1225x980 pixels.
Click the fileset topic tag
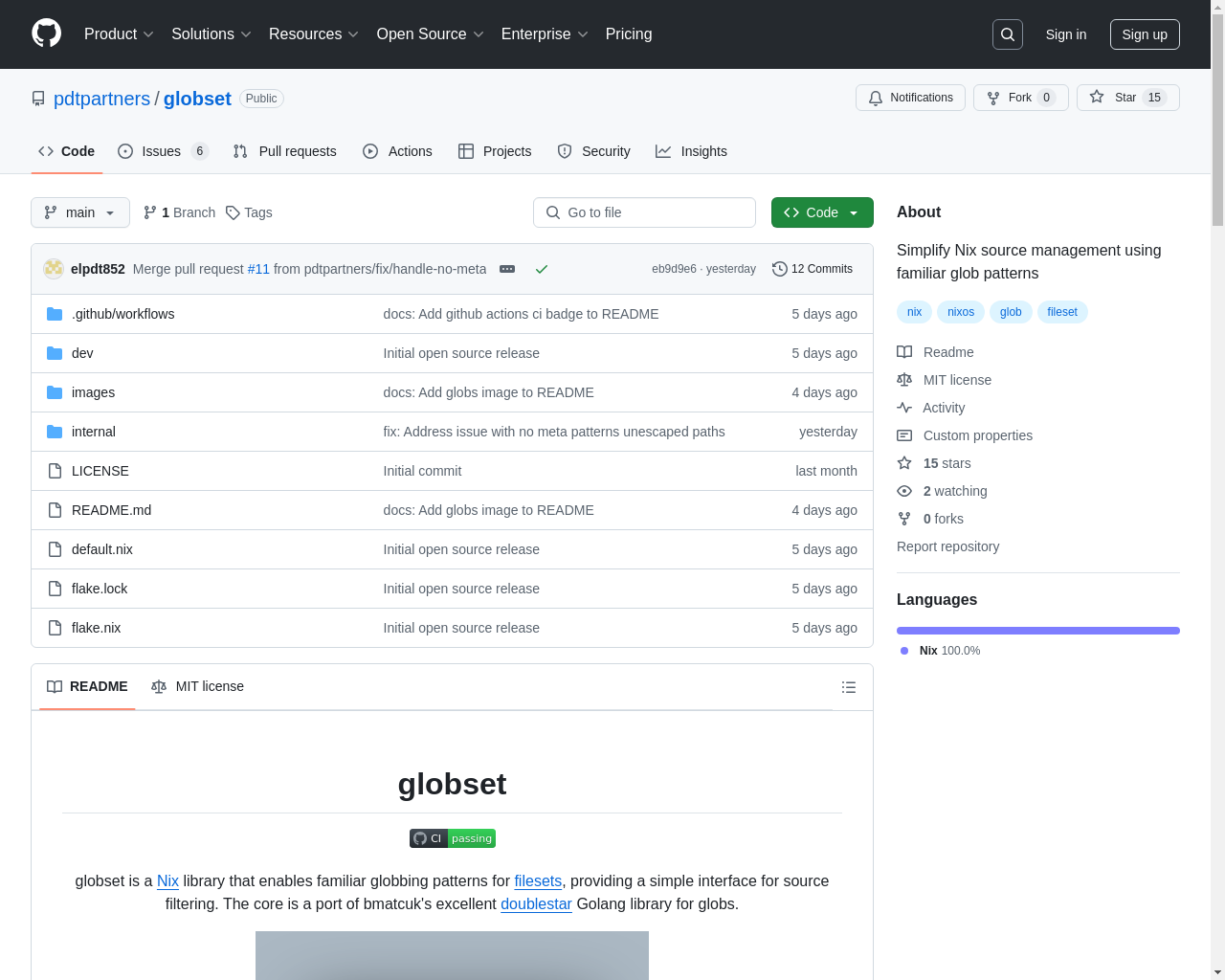pyautogui.click(x=1062, y=312)
